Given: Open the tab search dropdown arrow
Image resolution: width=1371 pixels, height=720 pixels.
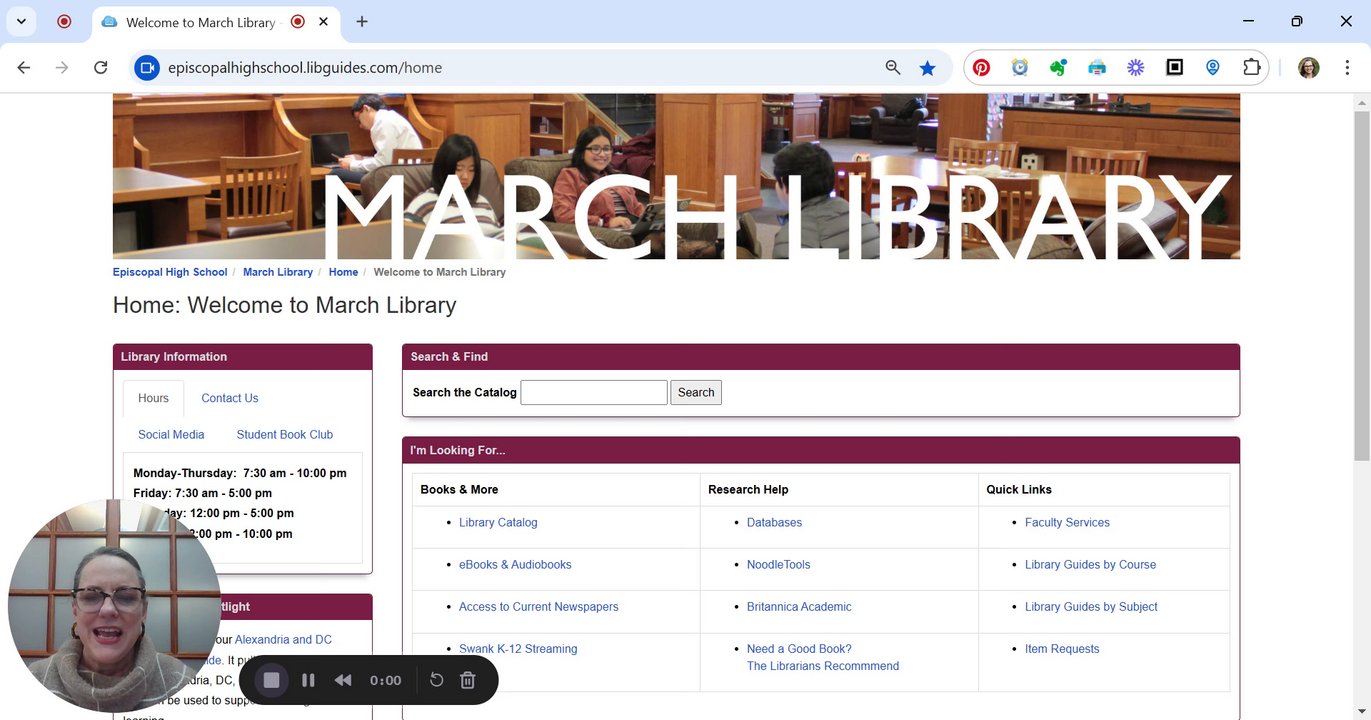Looking at the screenshot, I should tap(20, 21).
